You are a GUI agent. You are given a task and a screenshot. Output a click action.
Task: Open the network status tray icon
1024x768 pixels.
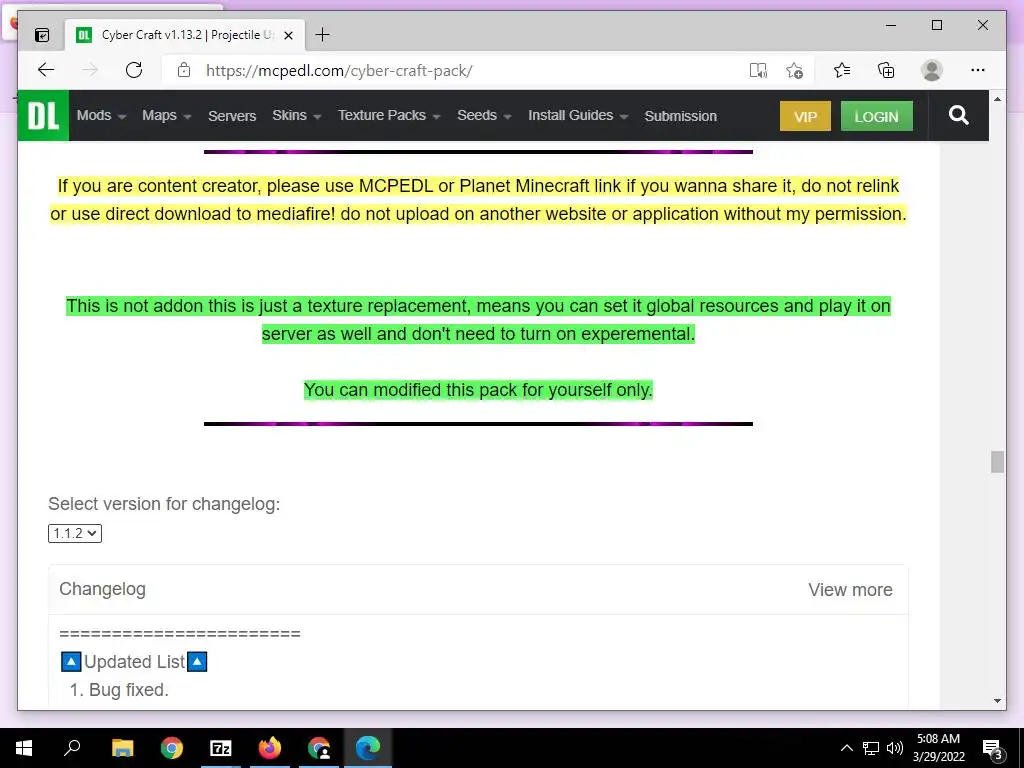click(871, 748)
